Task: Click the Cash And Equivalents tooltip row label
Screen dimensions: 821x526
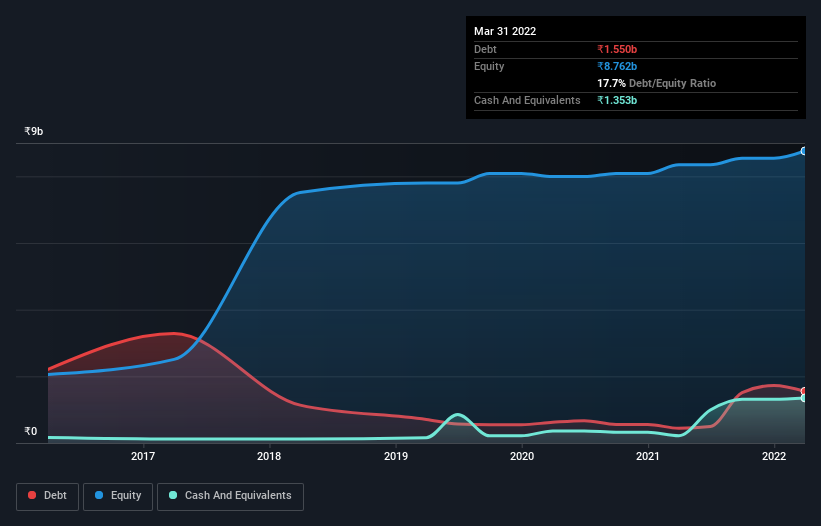Action: tap(527, 100)
